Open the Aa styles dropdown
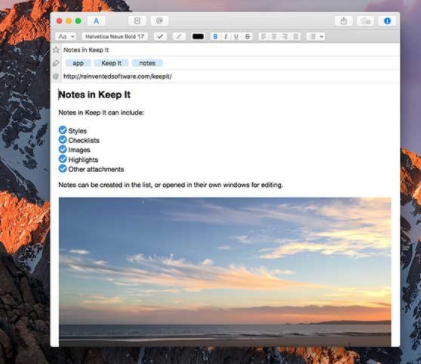The image size is (421, 364). point(66,37)
